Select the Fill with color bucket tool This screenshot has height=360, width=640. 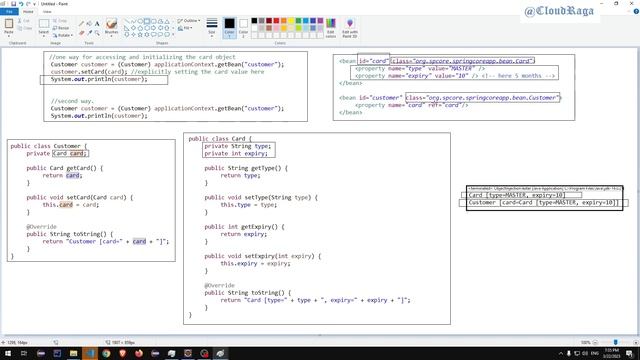click(89, 24)
